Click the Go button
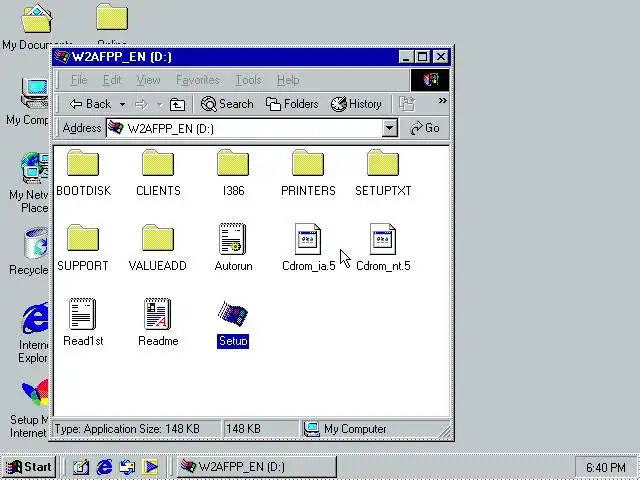Viewport: 640px width, 480px height. point(425,128)
